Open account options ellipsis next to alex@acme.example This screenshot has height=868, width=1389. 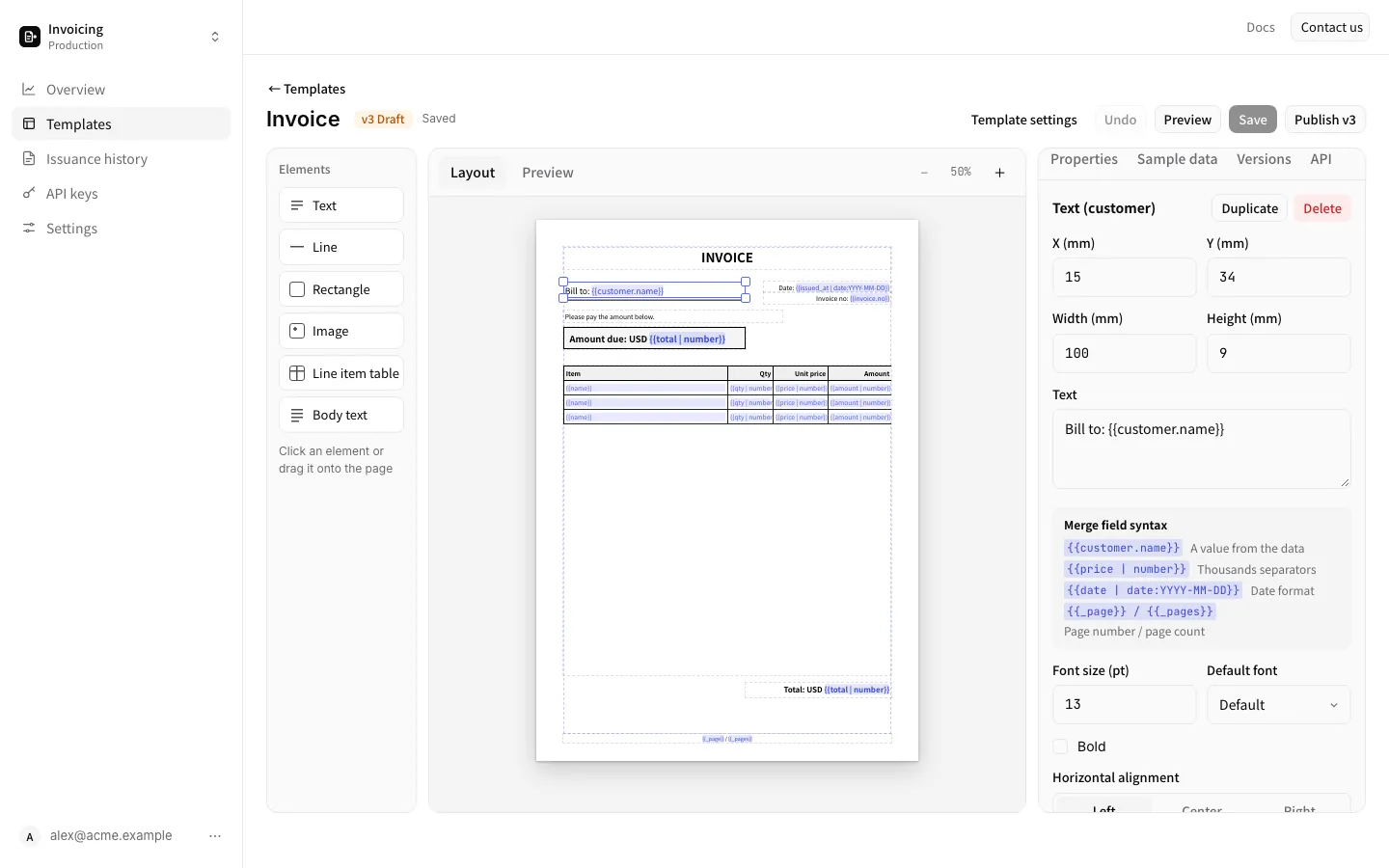tap(215, 836)
